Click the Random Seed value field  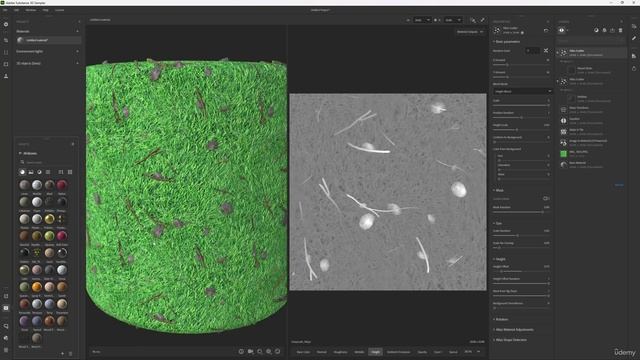tap(532, 51)
